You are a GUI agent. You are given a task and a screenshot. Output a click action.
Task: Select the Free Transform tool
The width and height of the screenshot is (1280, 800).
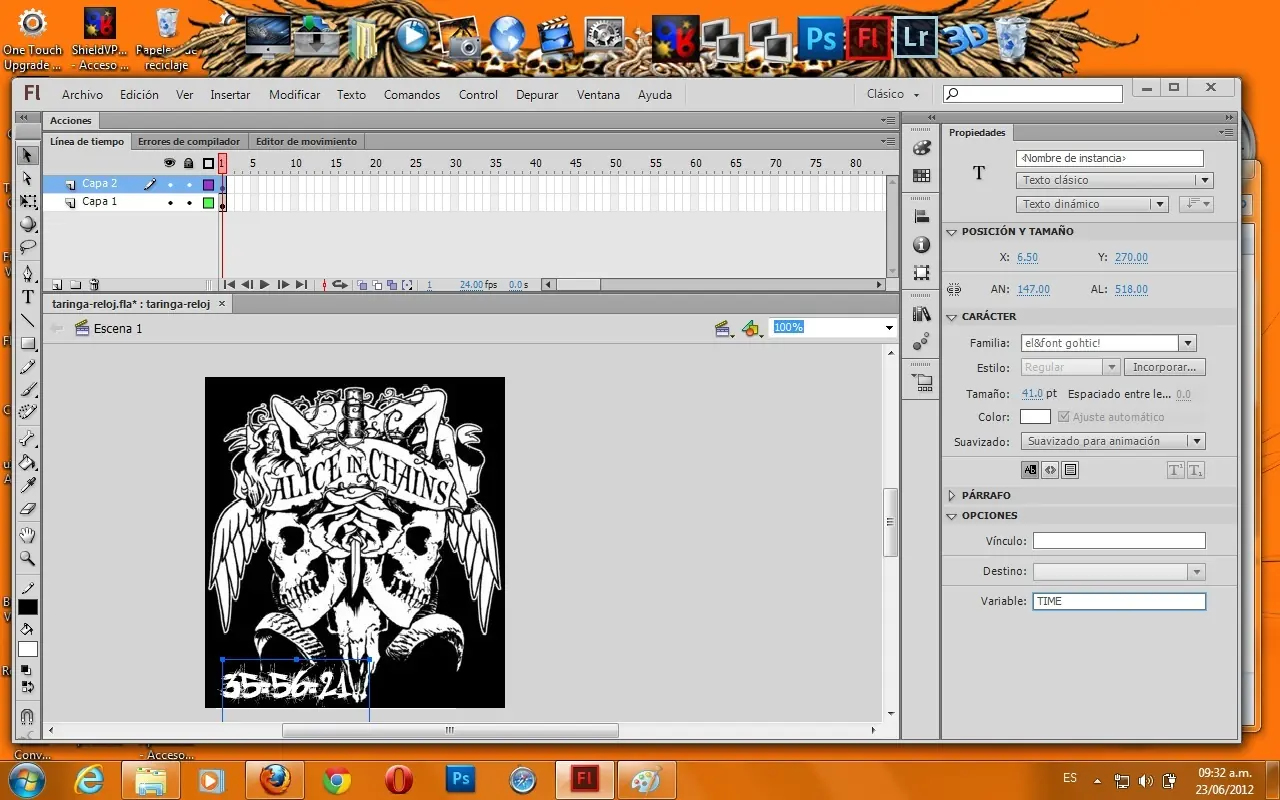click(28, 201)
